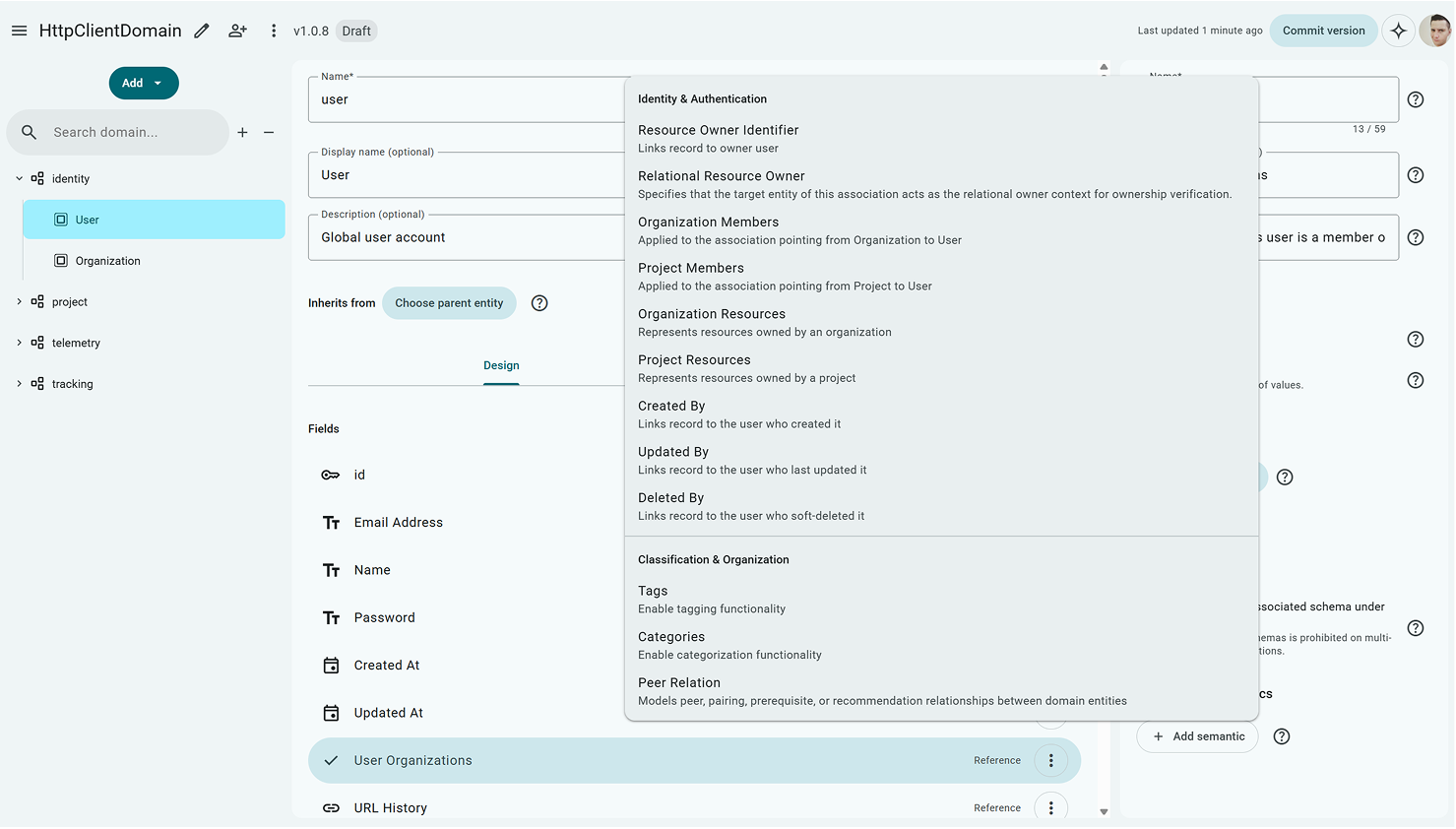Click the Add semantic button

(1198, 736)
